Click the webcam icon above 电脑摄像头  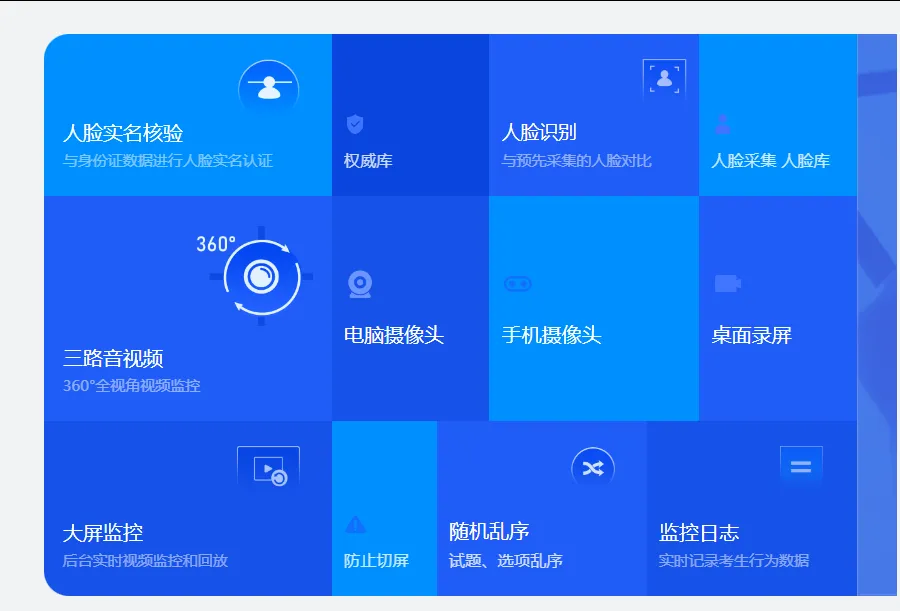(360, 284)
